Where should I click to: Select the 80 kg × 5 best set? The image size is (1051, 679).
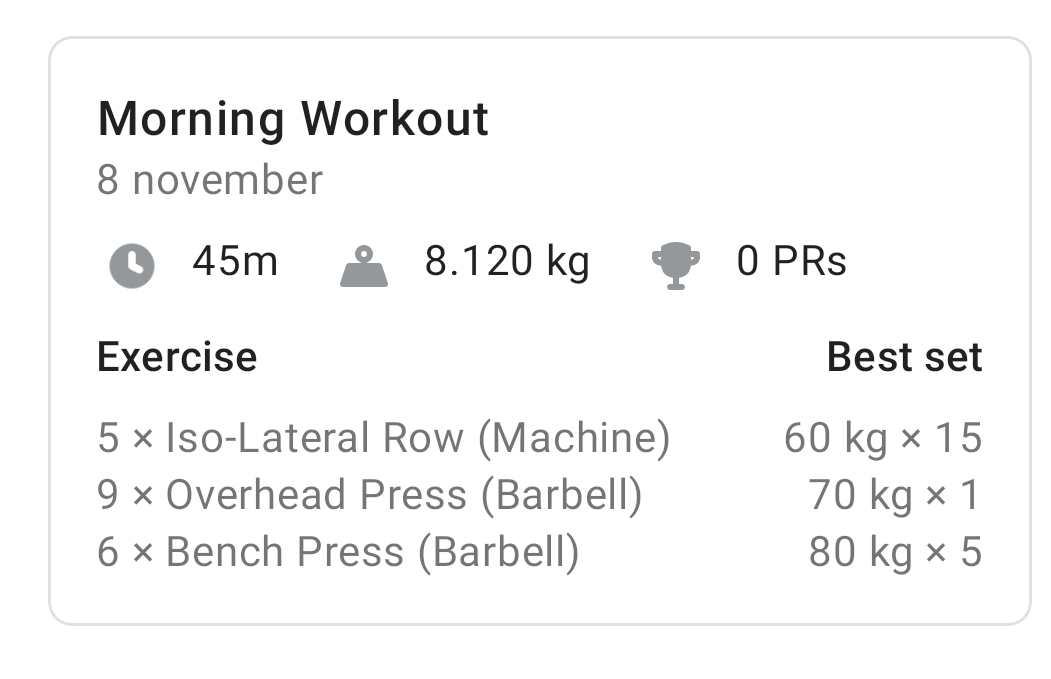(894, 552)
